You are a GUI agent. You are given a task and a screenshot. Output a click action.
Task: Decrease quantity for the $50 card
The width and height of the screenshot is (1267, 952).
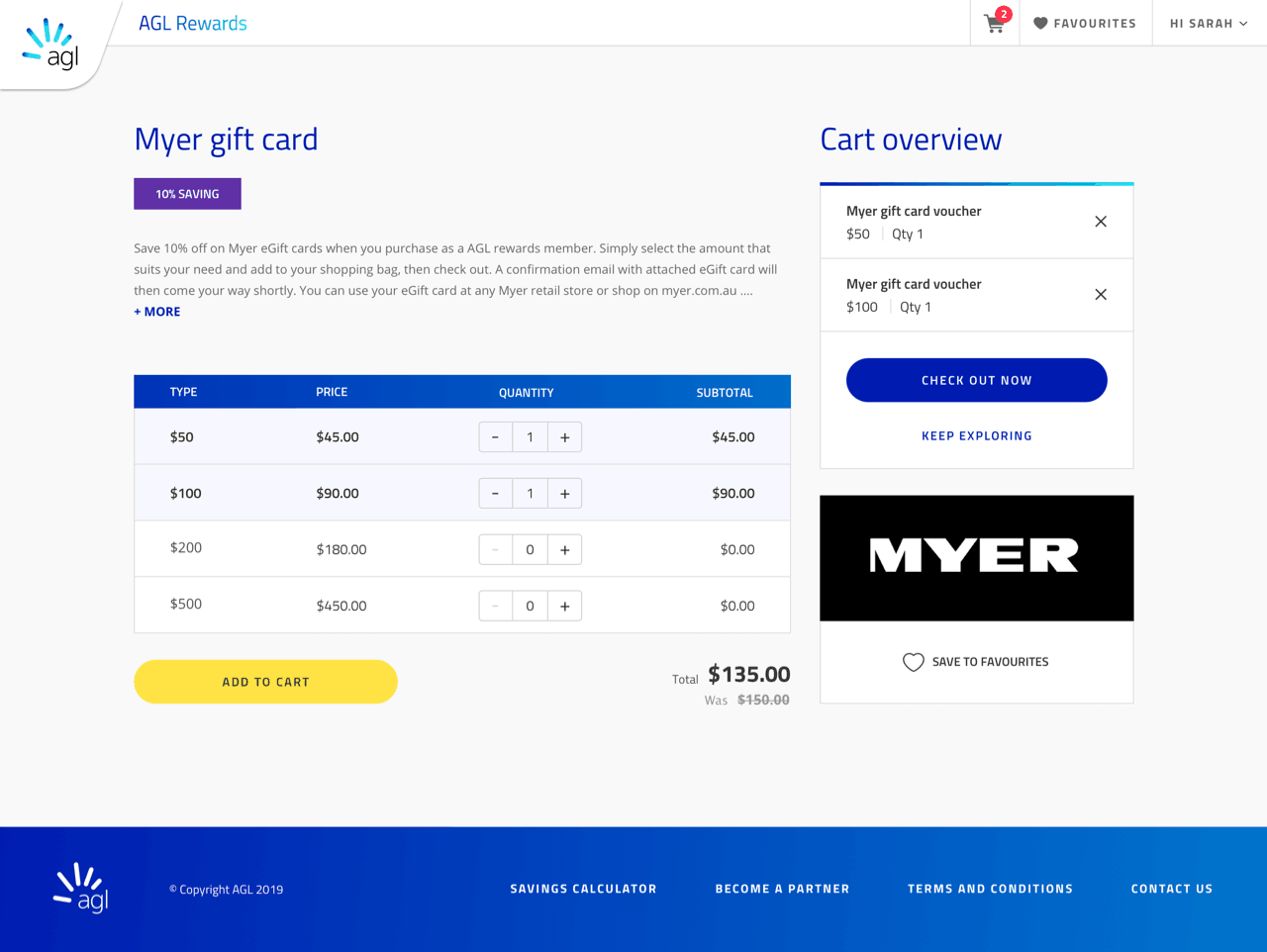(x=495, y=437)
